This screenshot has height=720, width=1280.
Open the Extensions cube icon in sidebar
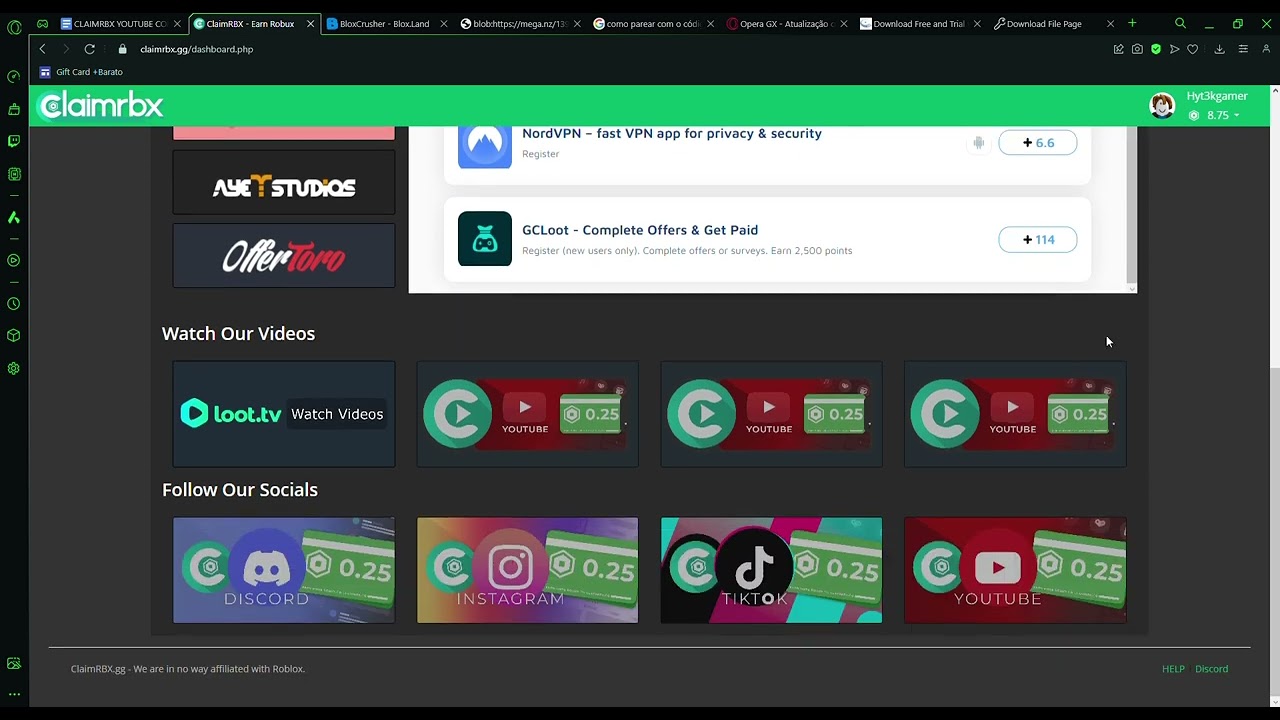pos(14,336)
